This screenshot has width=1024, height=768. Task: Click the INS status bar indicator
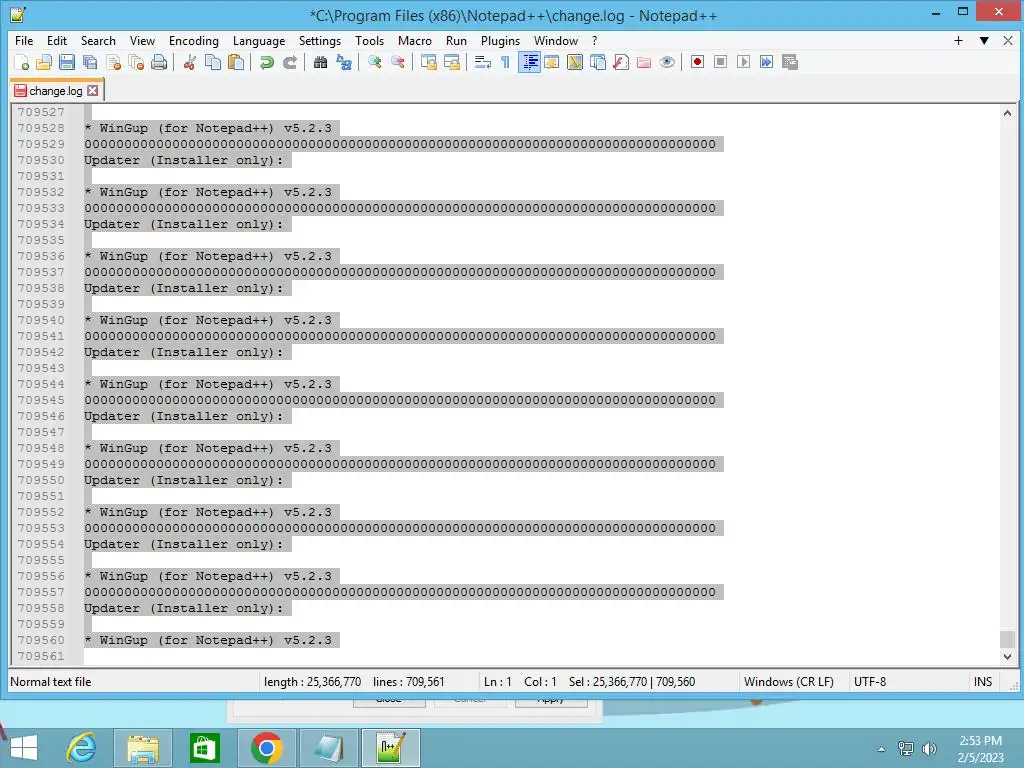[x=983, y=682]
